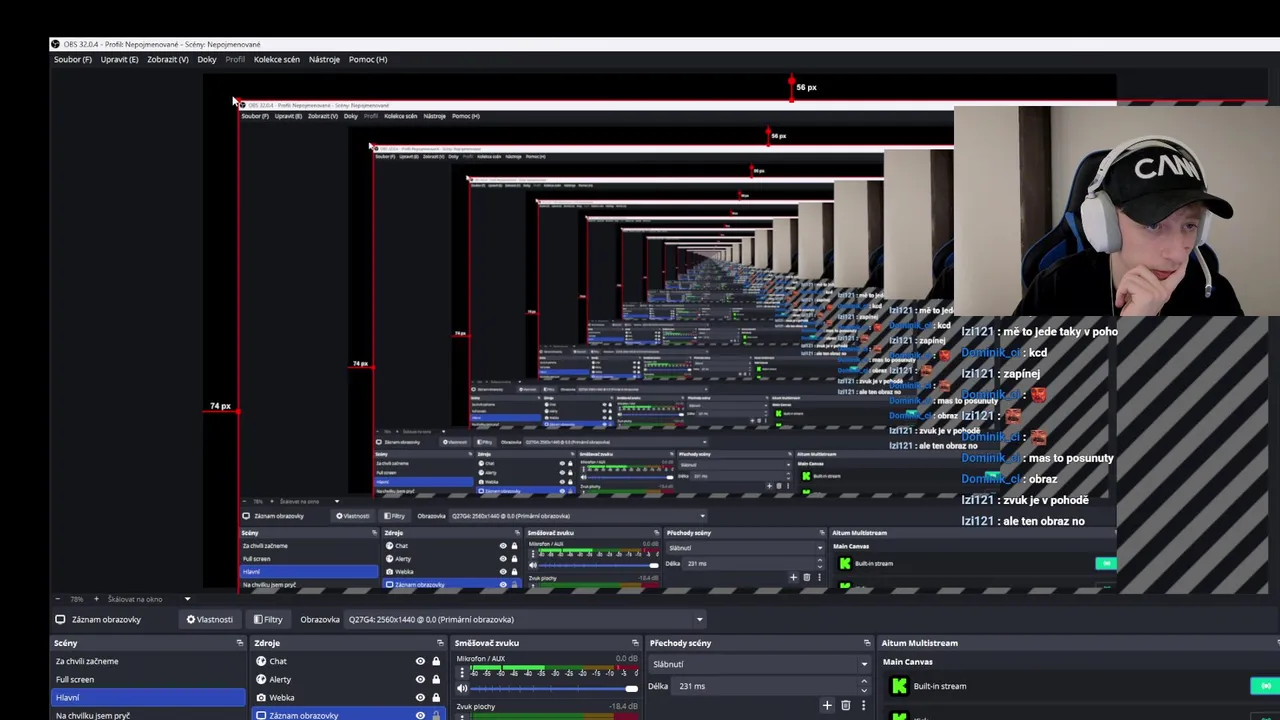Click the monitor icon beside Záznam obrazovky in source toolbar
Screen dimensions: 1280x720
pyautogui.click(x=60, y=619)
